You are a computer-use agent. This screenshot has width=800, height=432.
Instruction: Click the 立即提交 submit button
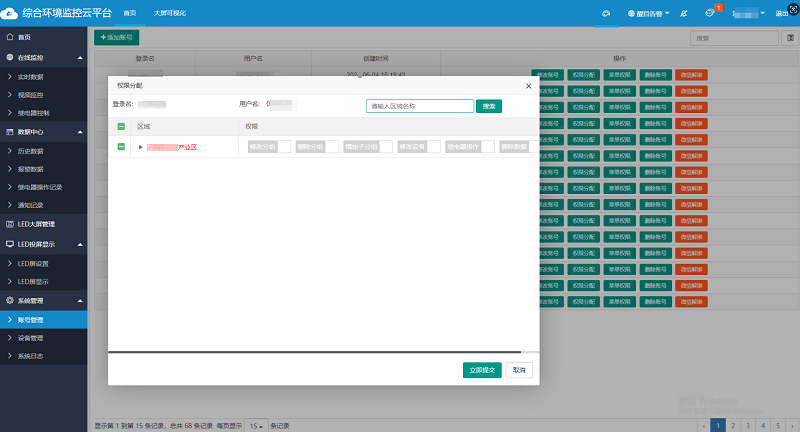(482, 370)
